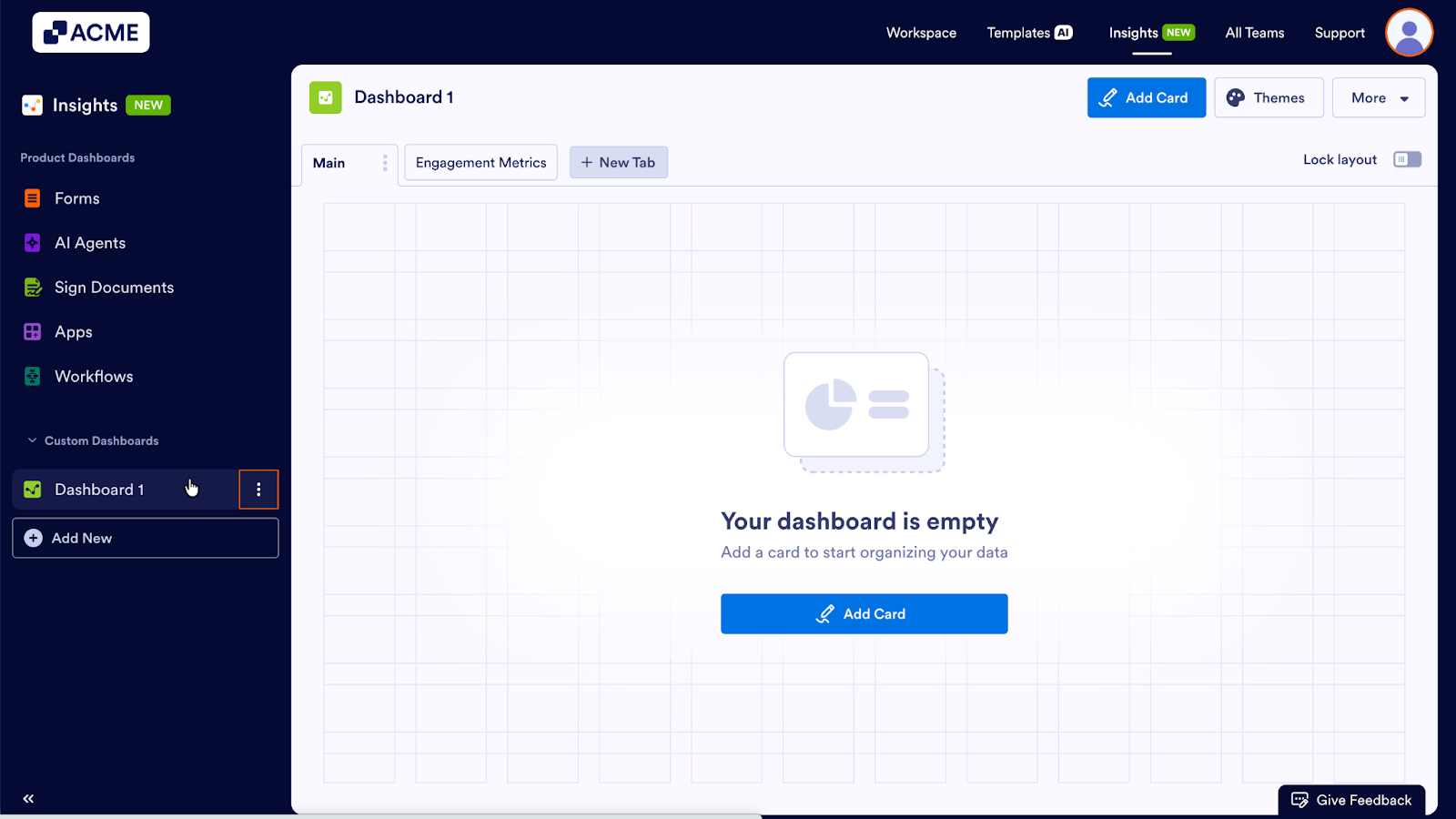Switch to the Engagement Metrics tab
The width and height of the screenshot is (1456, 819).
(x=480, y=162)
